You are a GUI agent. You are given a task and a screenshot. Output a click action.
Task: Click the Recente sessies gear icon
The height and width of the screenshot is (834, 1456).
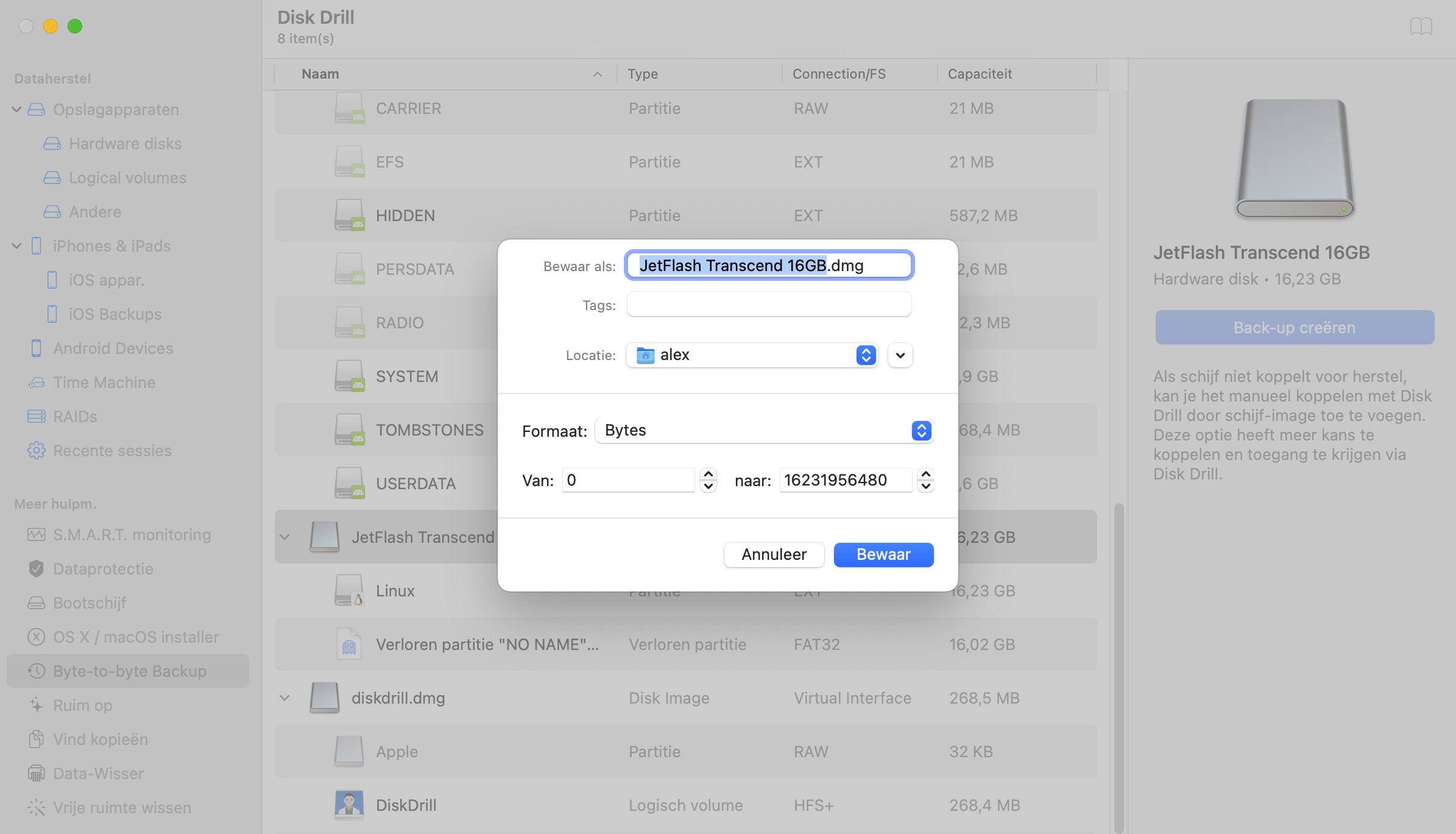point(37,451)
